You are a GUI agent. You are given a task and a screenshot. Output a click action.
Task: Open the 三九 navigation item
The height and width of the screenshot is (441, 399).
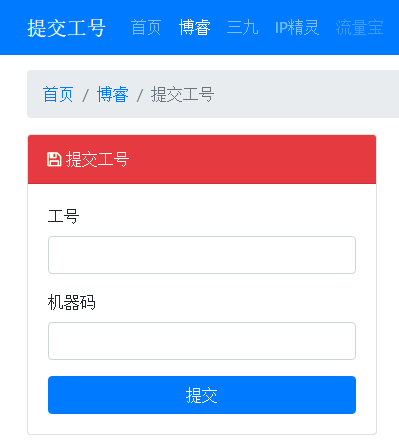[242, 27]
